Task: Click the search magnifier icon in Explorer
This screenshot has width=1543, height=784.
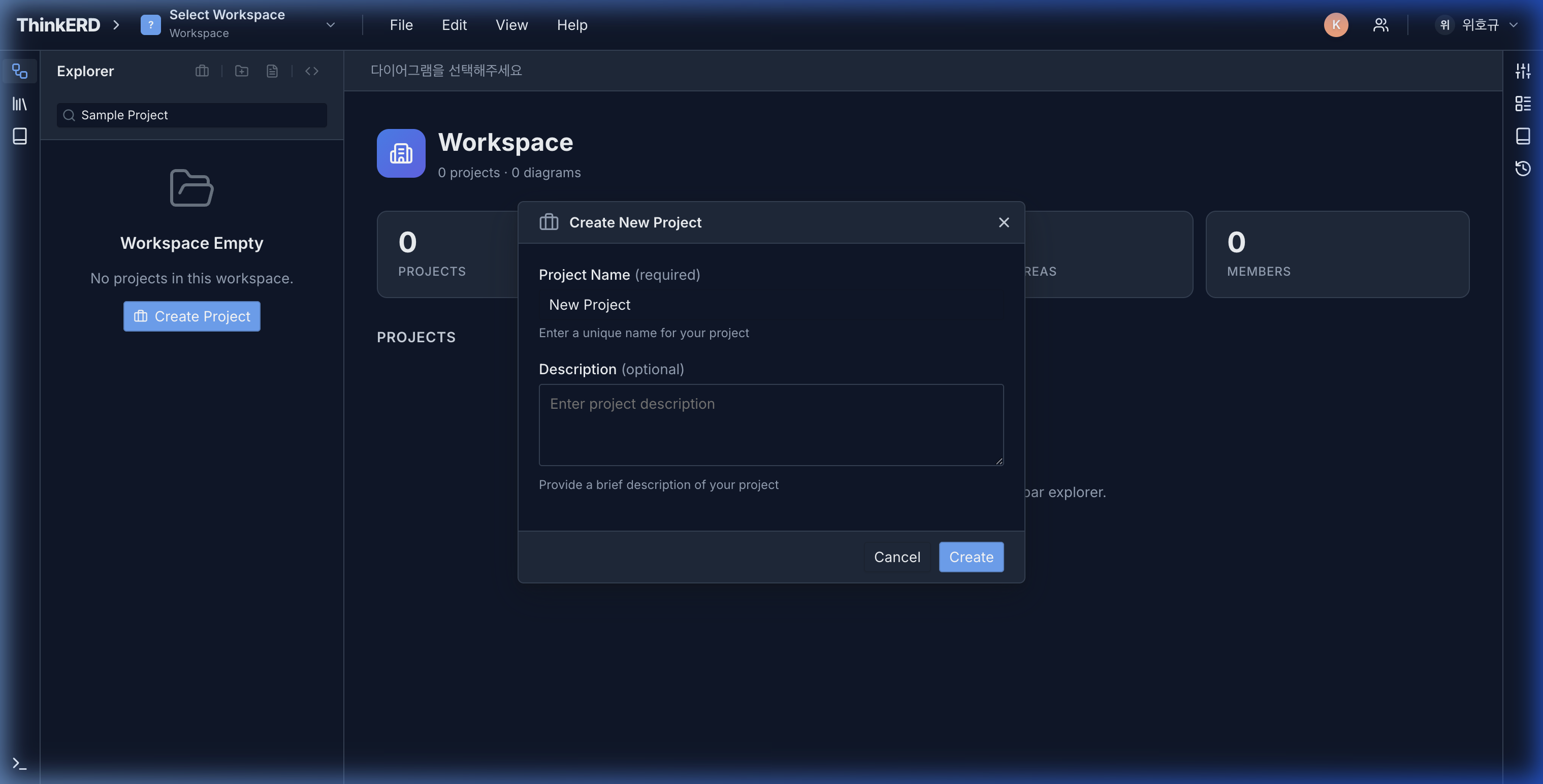Action: coord(69,115)
